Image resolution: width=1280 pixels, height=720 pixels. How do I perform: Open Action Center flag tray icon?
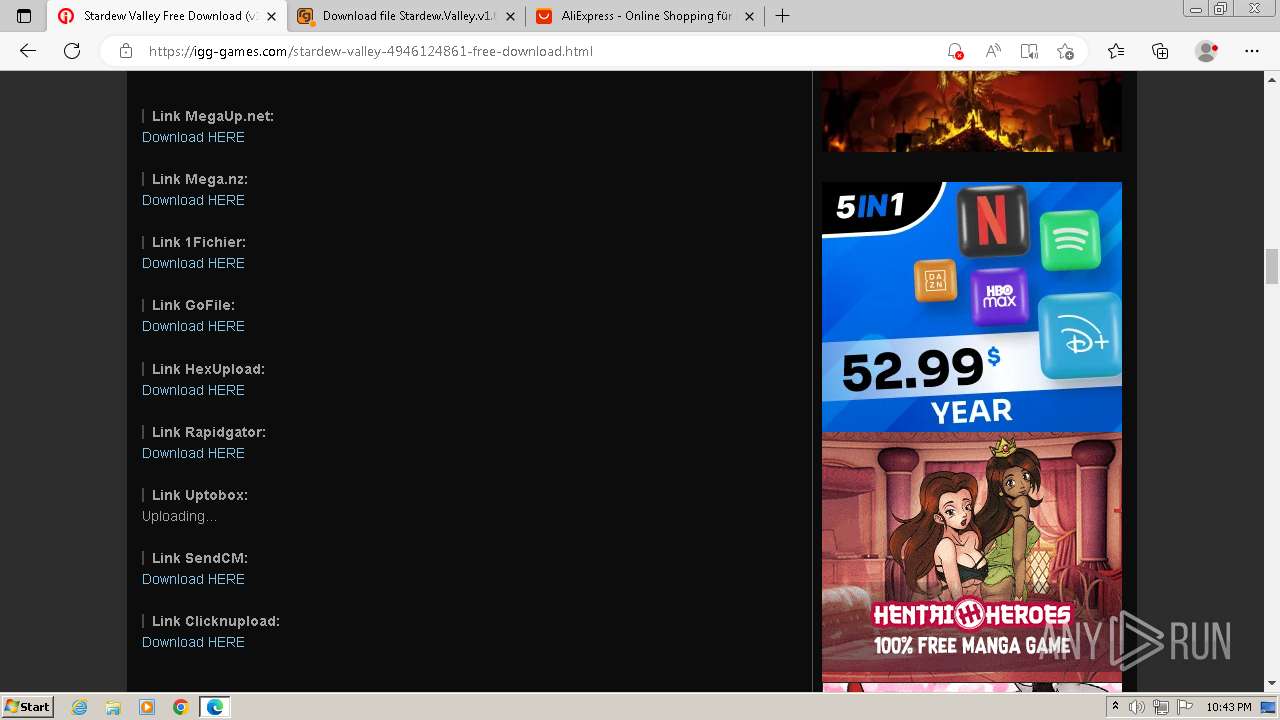1184,707
